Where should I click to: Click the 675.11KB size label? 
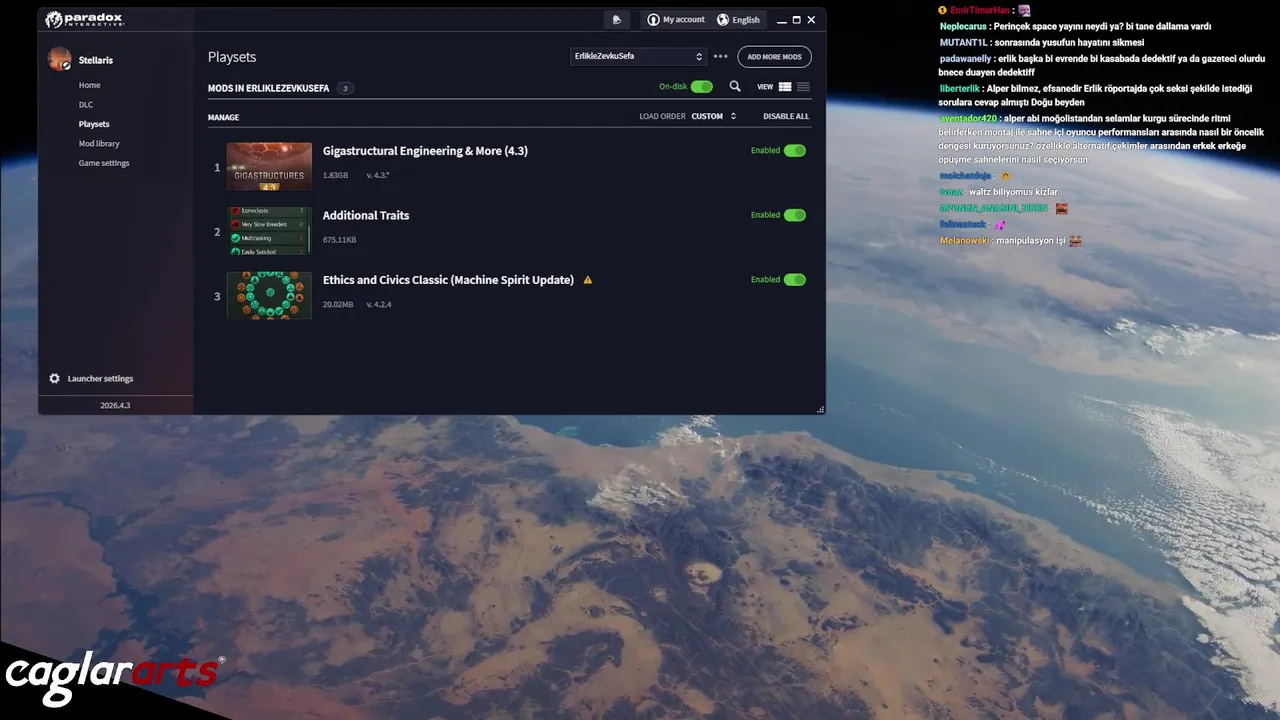point(339,240)
